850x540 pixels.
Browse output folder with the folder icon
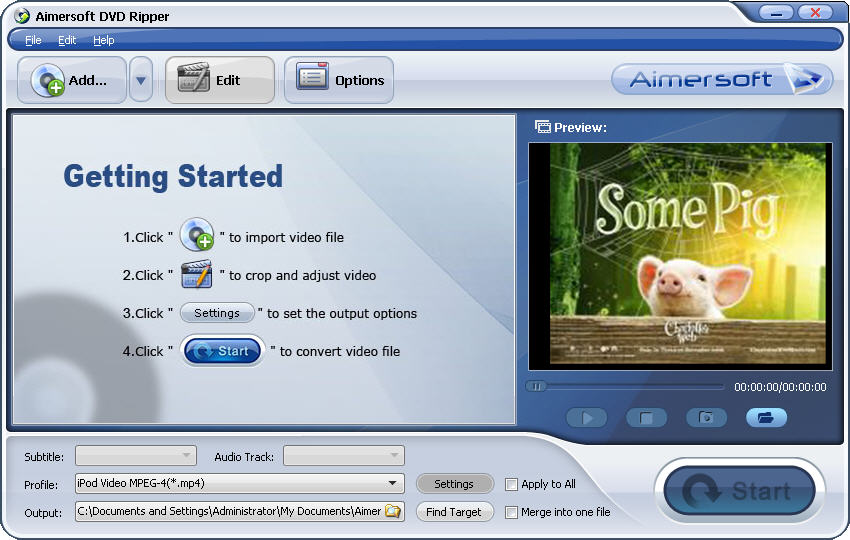pyautogui.click(x=393, y=511)
